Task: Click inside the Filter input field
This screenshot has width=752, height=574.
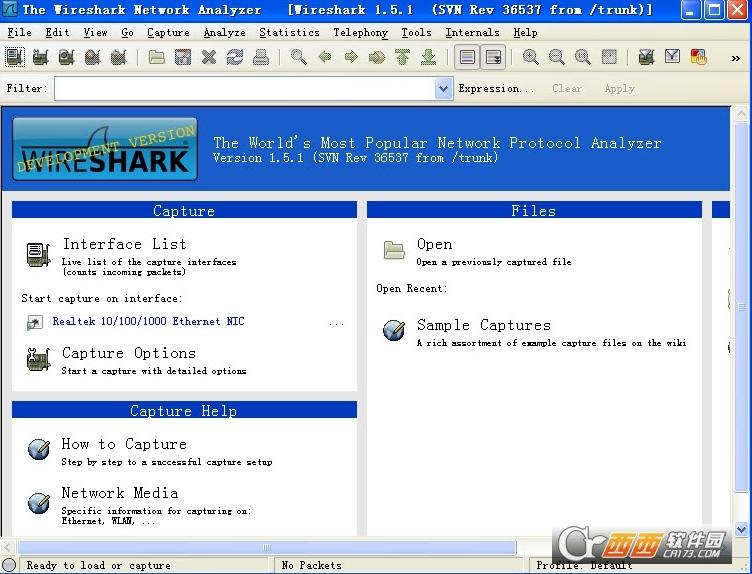Action: 245,89
